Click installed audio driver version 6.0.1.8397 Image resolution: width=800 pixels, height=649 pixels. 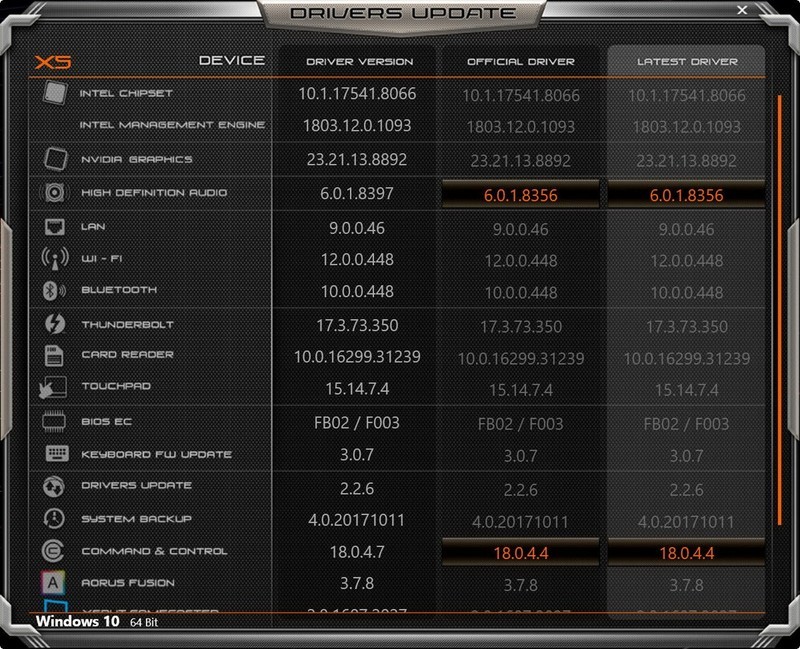pos(357,193)
